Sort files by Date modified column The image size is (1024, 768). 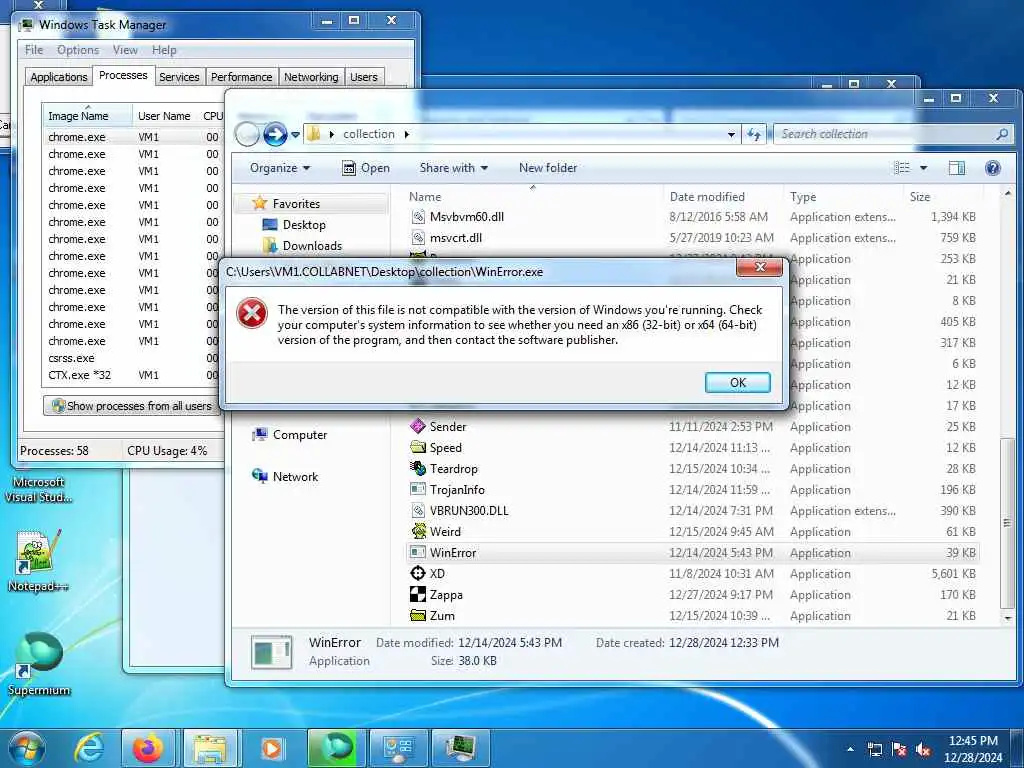pyautogui.click(x=722, y=197)
